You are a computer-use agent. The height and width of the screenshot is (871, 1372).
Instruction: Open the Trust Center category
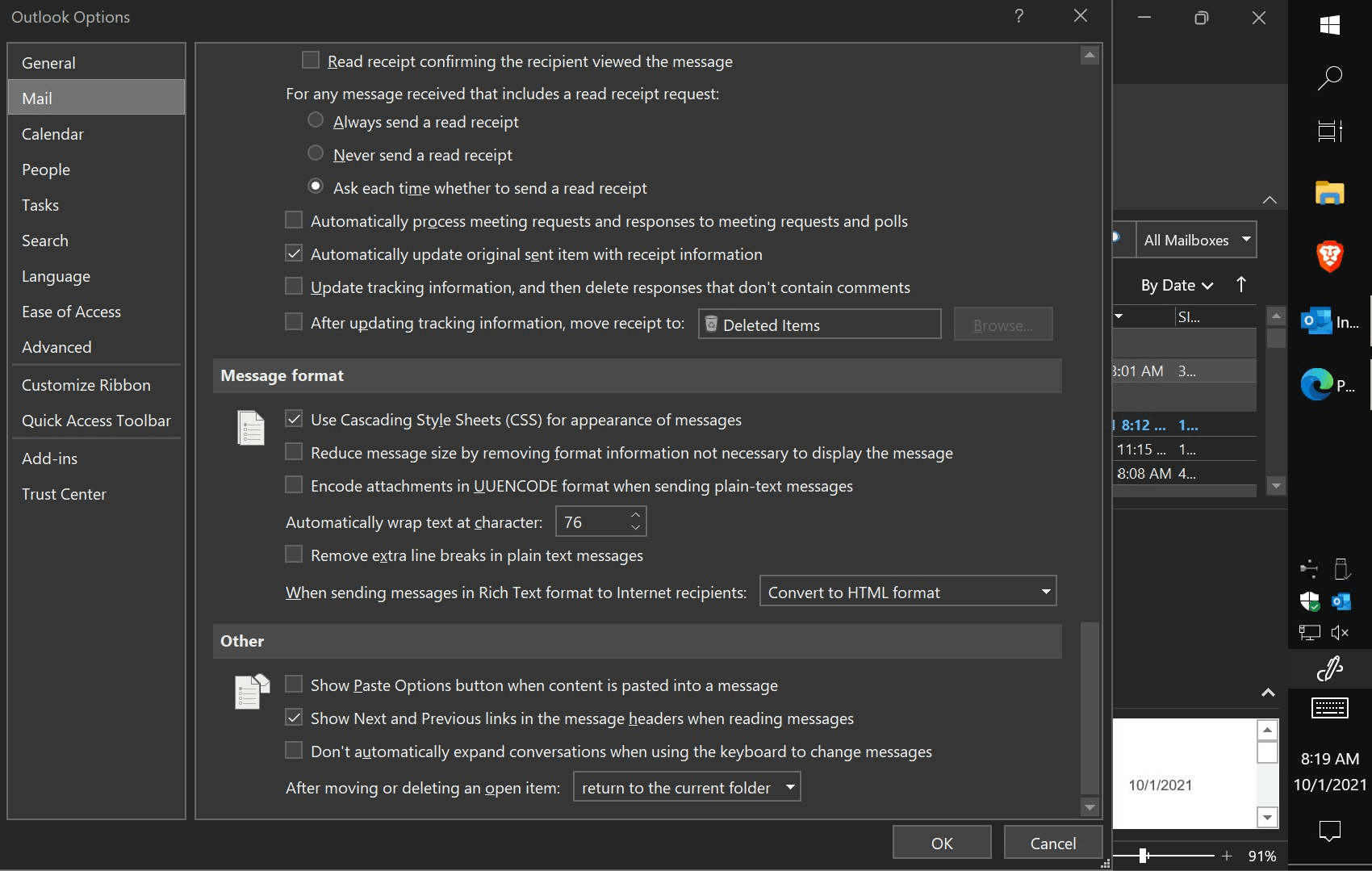tap(97, 494)
